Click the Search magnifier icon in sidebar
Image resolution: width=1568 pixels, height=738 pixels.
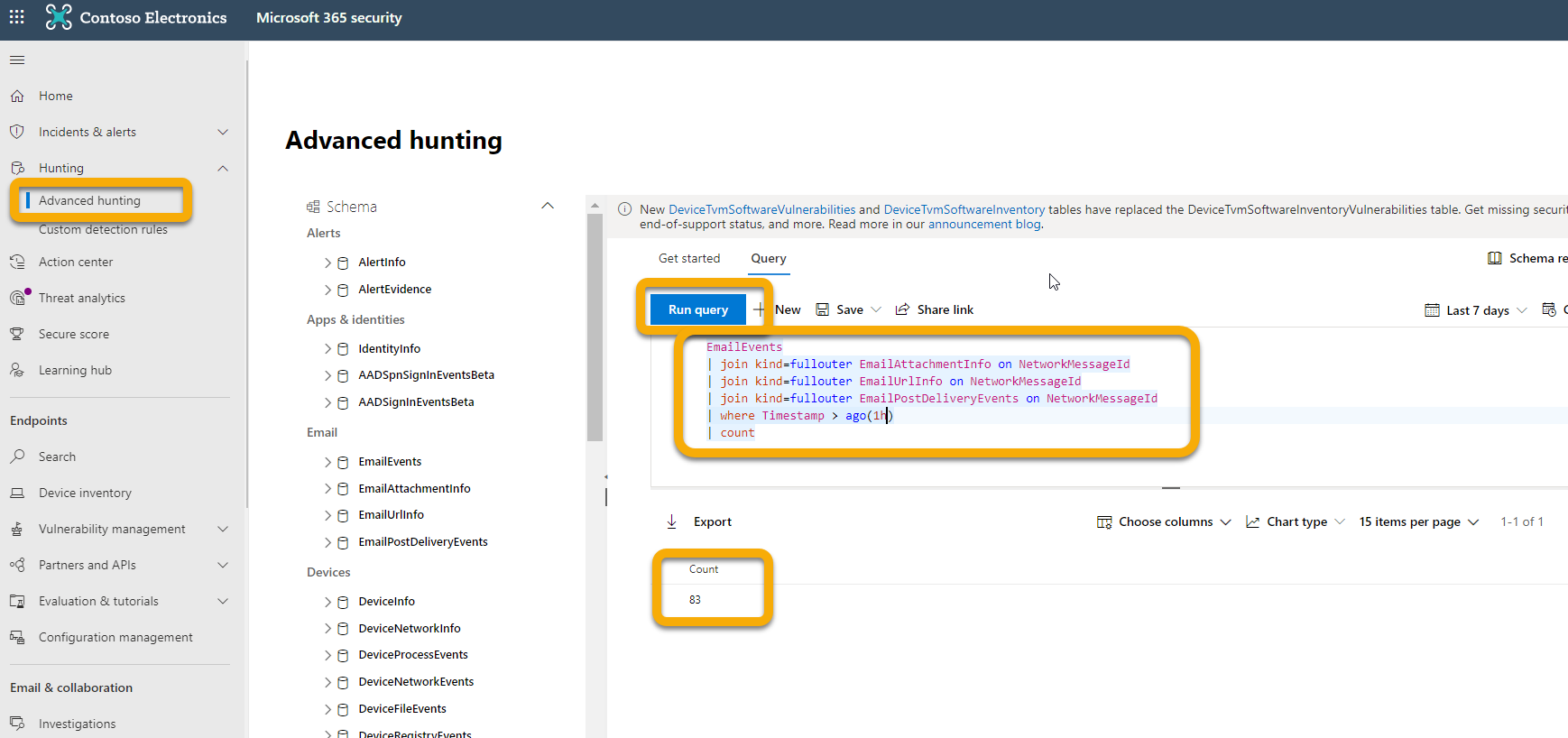17,457
